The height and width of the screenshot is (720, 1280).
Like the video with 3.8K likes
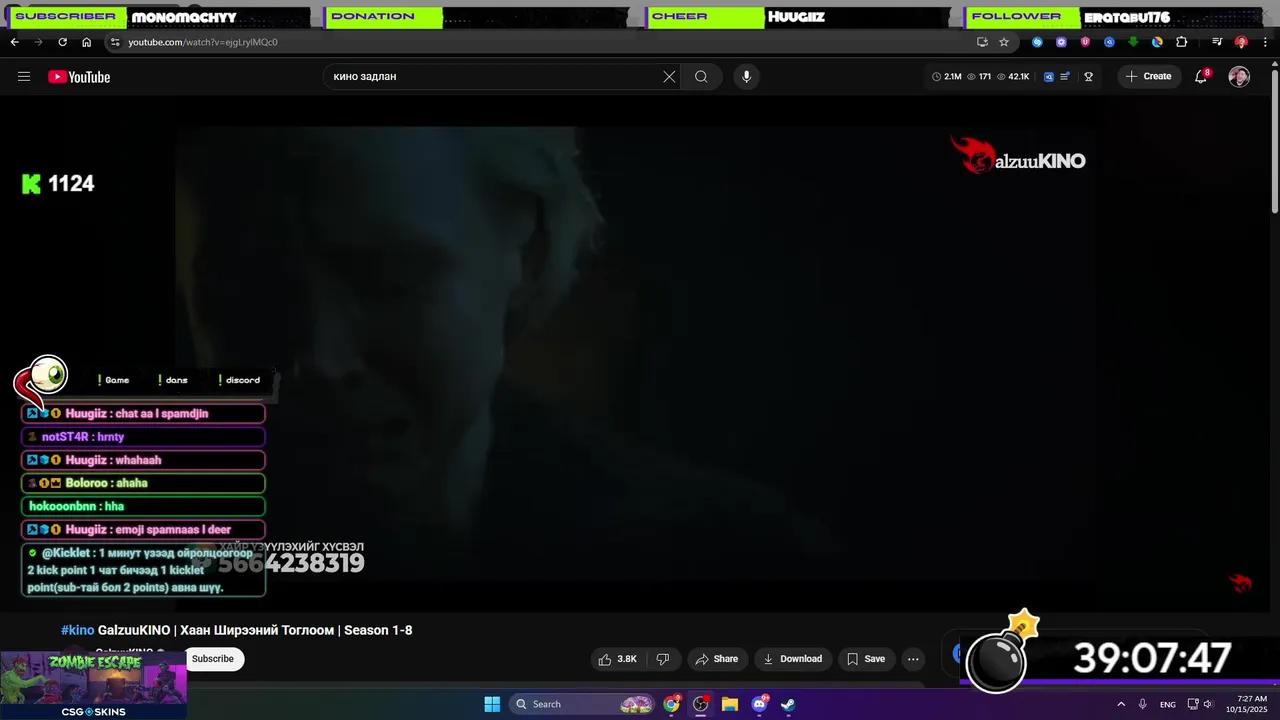pos(617,659)
